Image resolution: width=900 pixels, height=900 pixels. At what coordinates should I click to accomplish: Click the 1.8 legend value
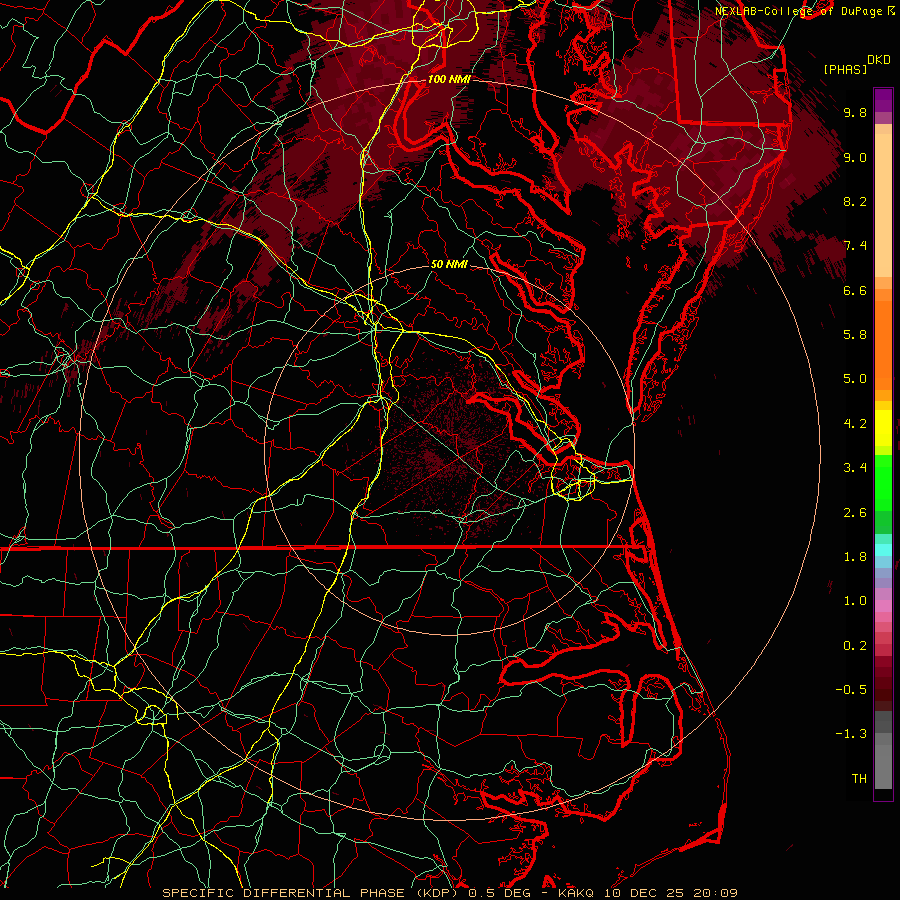point(855,557)
